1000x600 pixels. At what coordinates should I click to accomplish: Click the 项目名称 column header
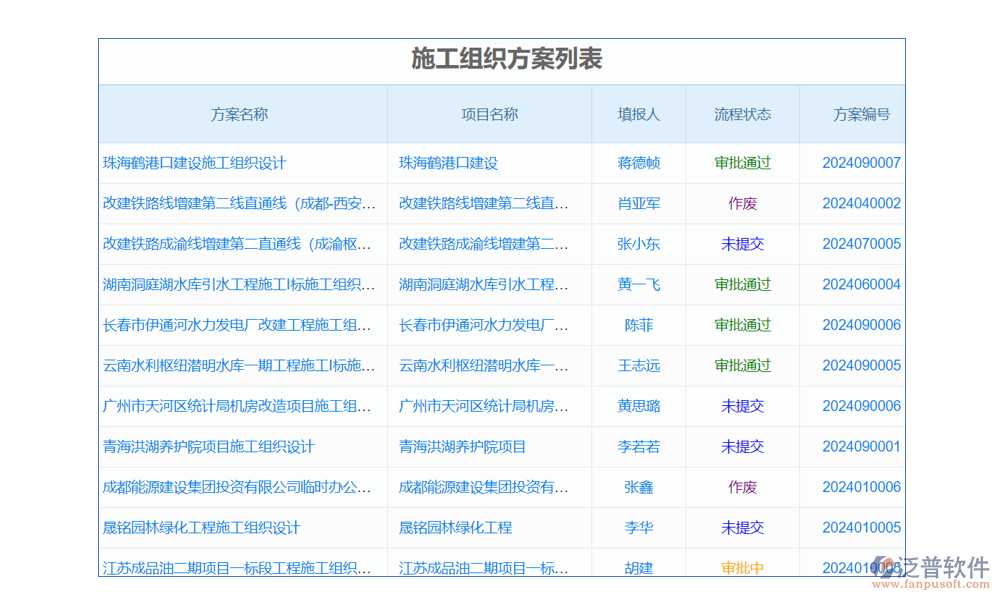click(x=489, y=114)
